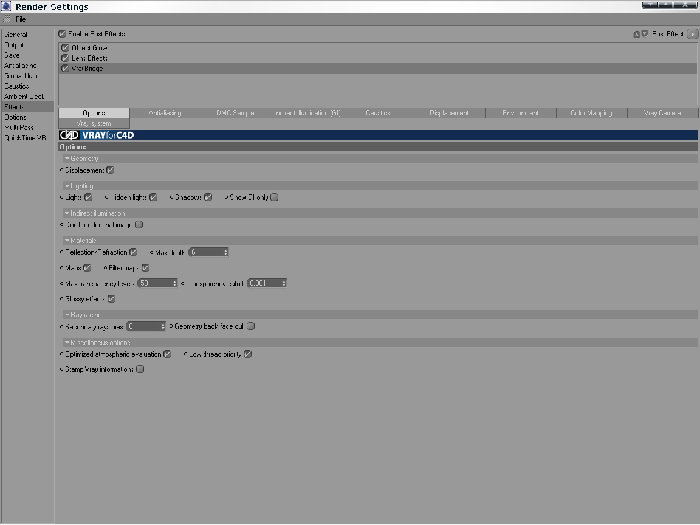Toggle Glossy effects checkbox
Screen dimensions: 700x525
[x=112, y=299]
